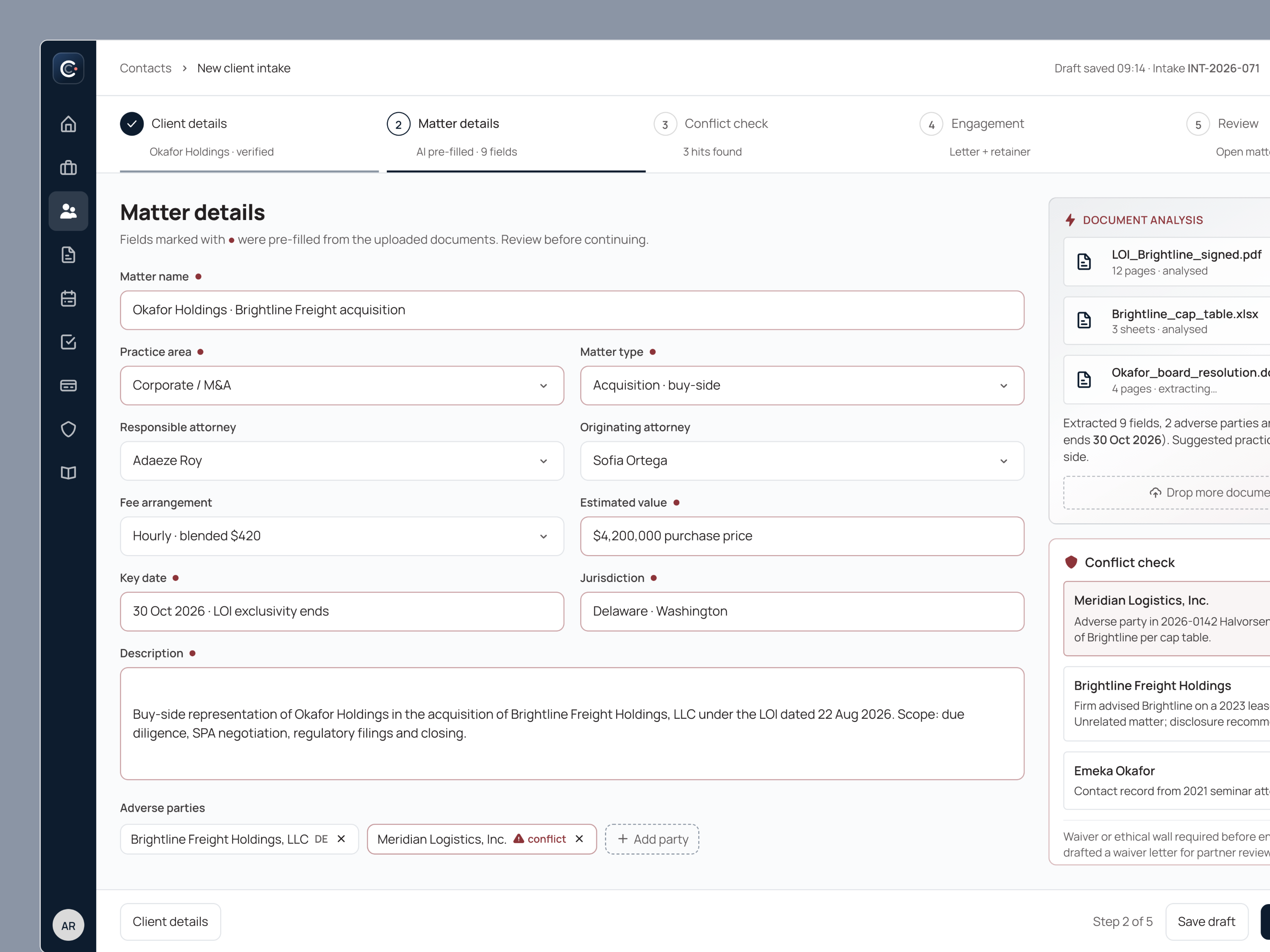Open Emeka Okafor conflict card
The height and width of the screenshot is (952, 1270).
pos(1167,780)
